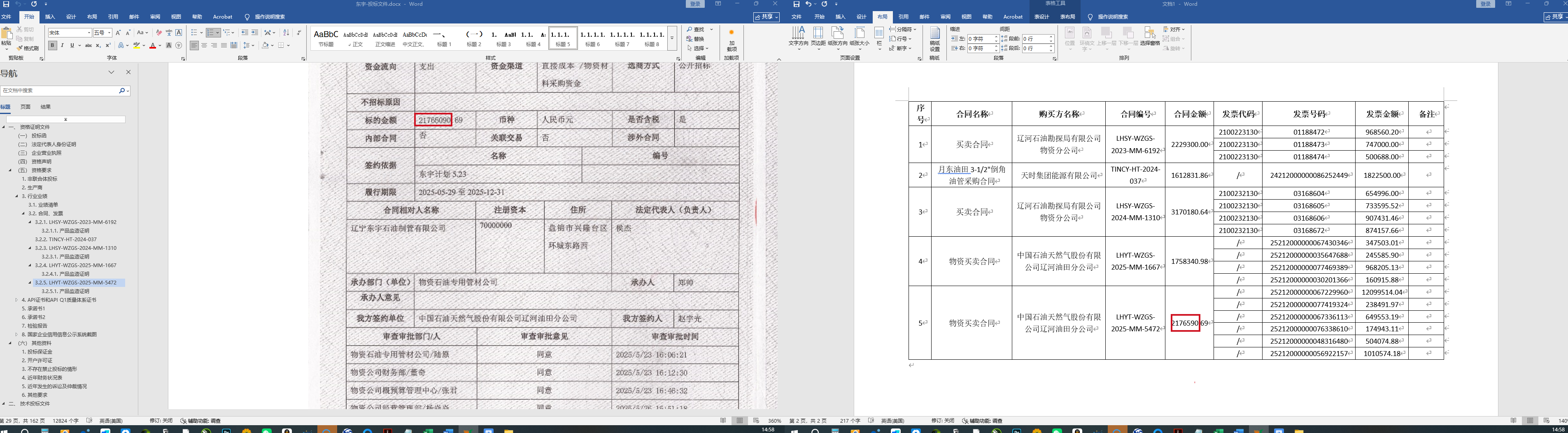Add a character border with the boxed-A icon
The width and height of the screenshot is (1568, 433).
pyautogui.click(x=178, y=33)
